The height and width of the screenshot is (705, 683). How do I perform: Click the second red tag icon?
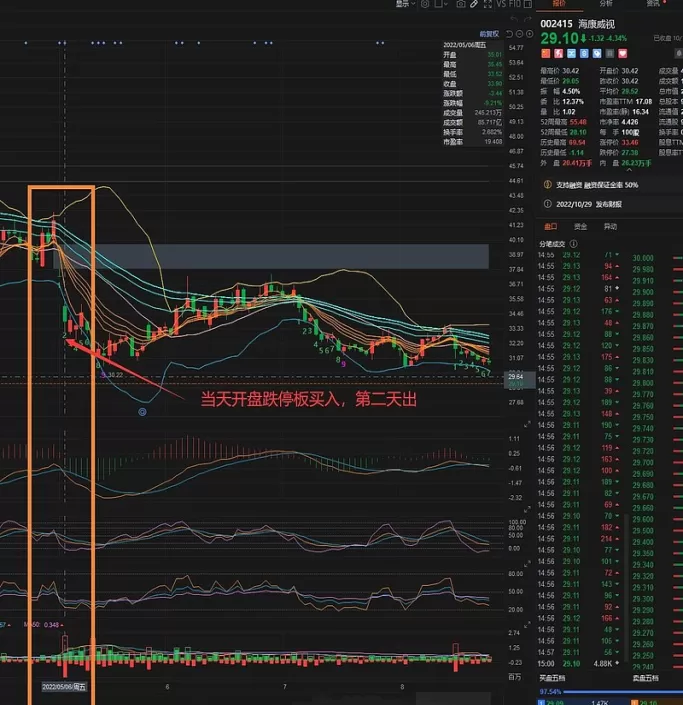(558, 54)
